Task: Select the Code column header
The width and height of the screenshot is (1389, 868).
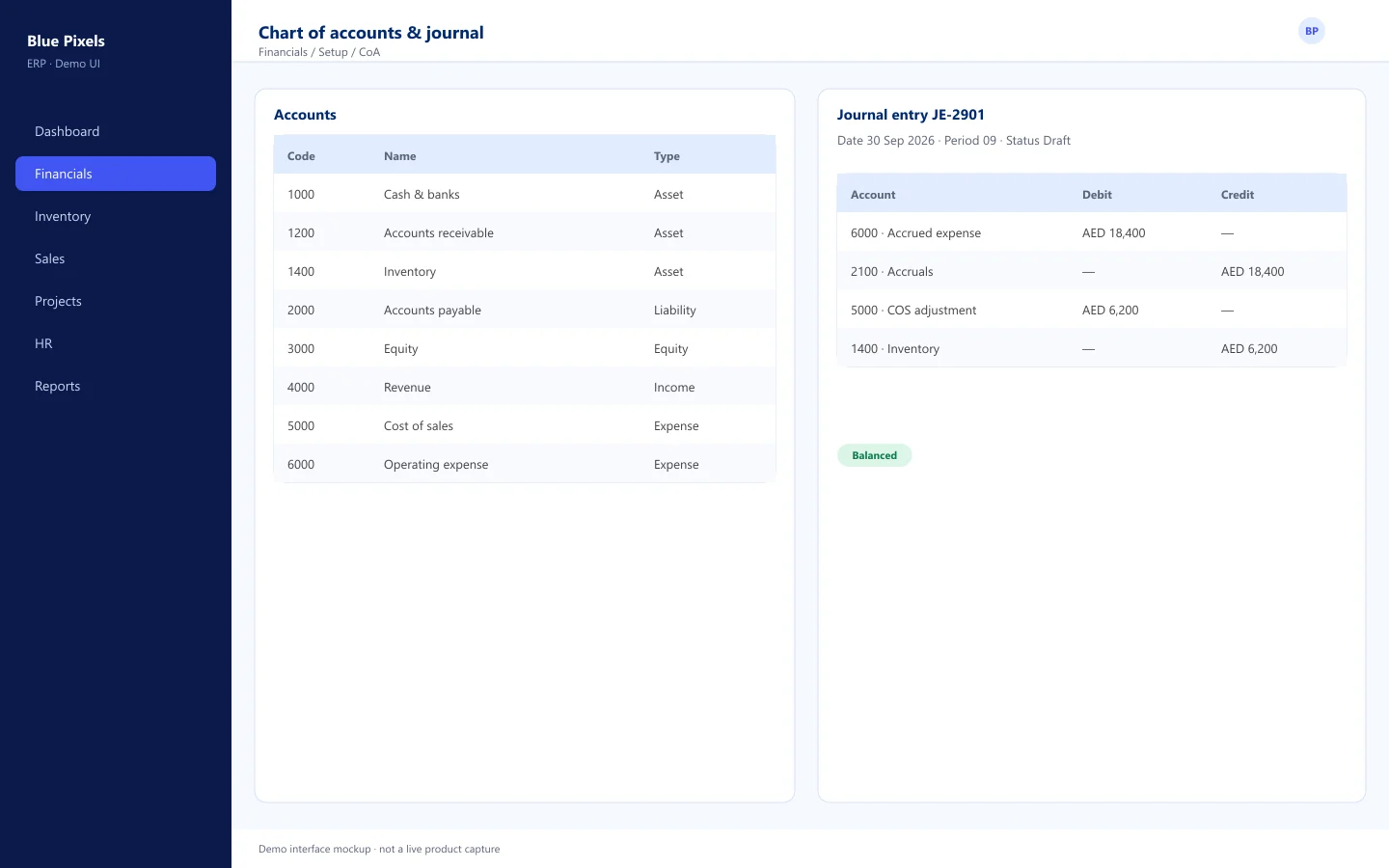Action: [301, 156]
